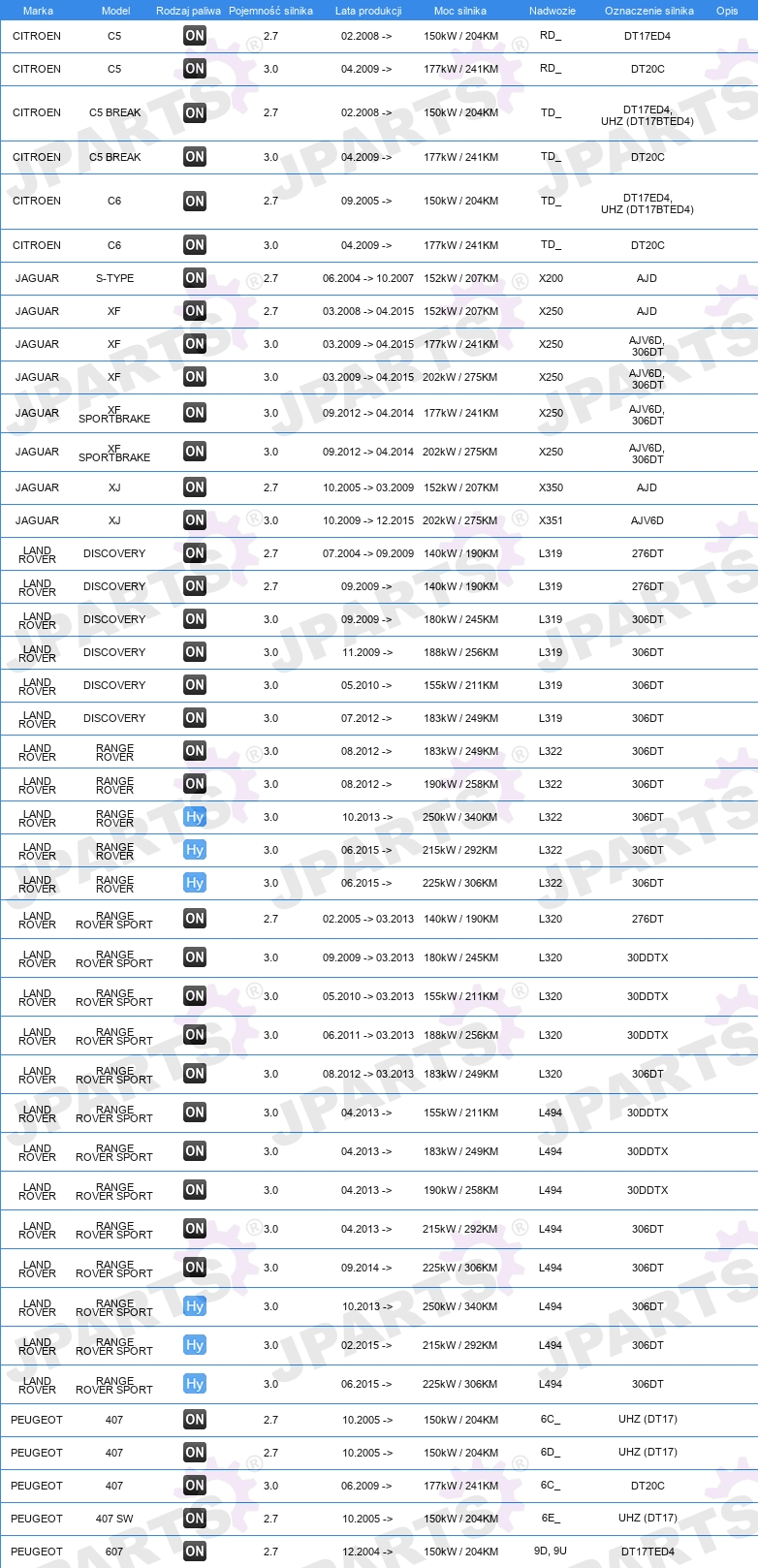Click production date 07.2012 -> in Discovery row
The image size is (758, 1568).
366,718
